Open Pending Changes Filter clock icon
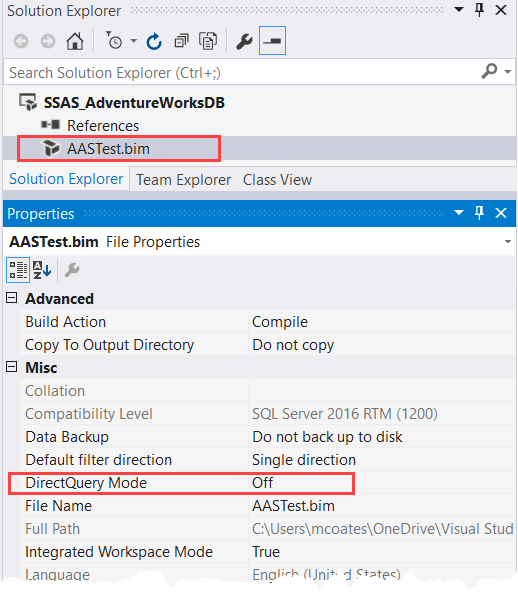Screen dimensions: 518x598 tap(114, 40)
